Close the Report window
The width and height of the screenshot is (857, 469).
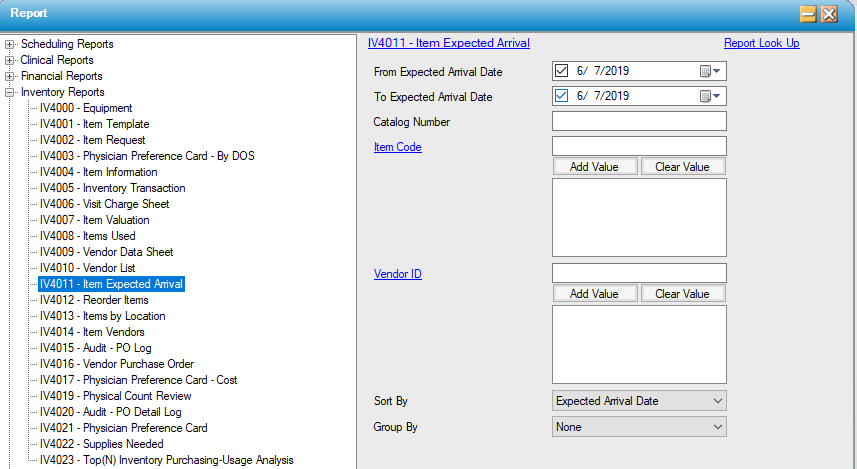829,14
